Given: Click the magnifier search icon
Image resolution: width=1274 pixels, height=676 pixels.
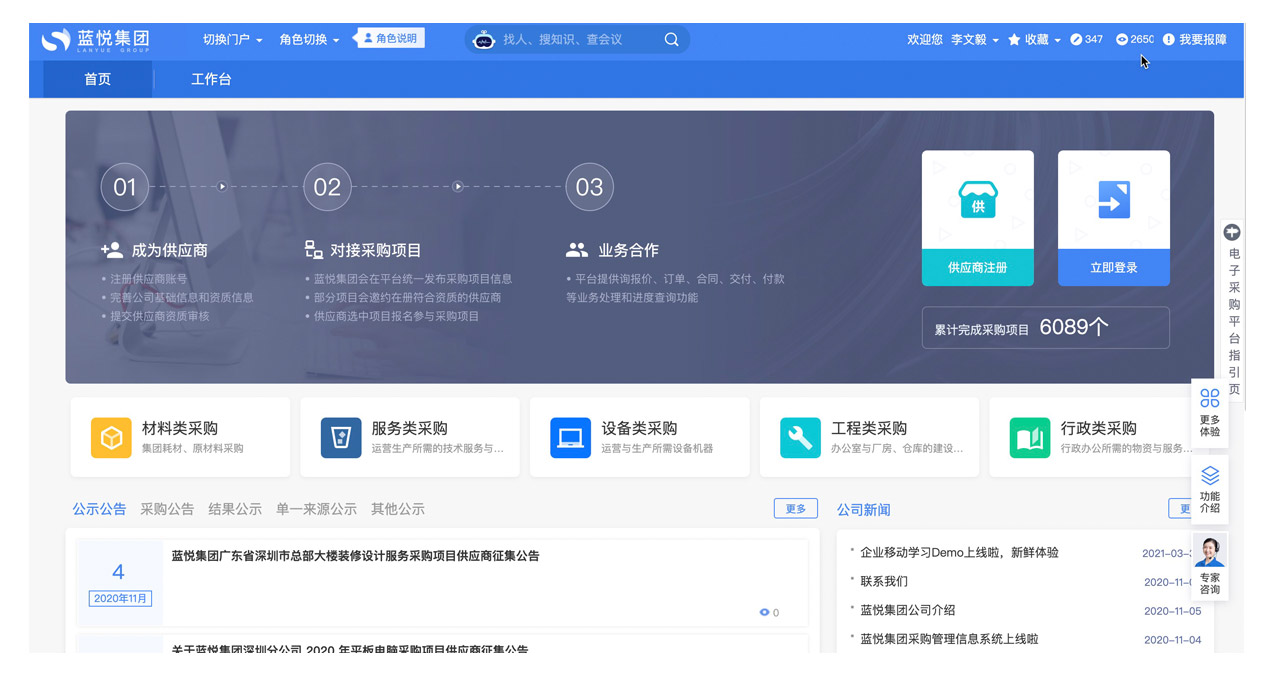Looking at the screenshot, I should (x=671, y=40).
